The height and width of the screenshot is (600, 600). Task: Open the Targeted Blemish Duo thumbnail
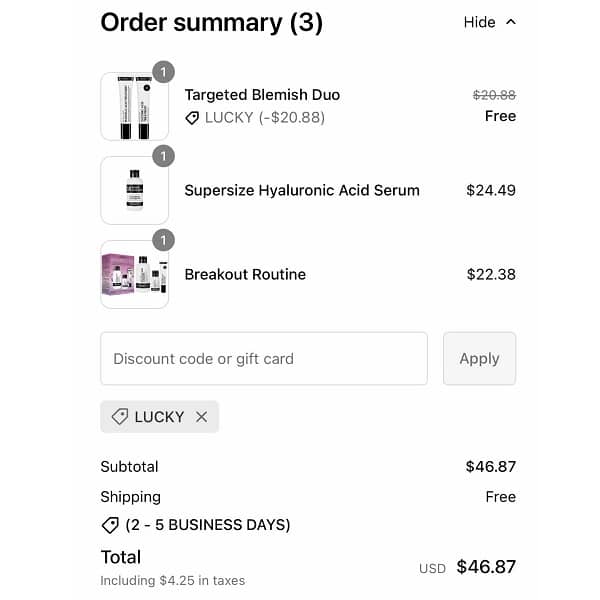coord(134,107)
